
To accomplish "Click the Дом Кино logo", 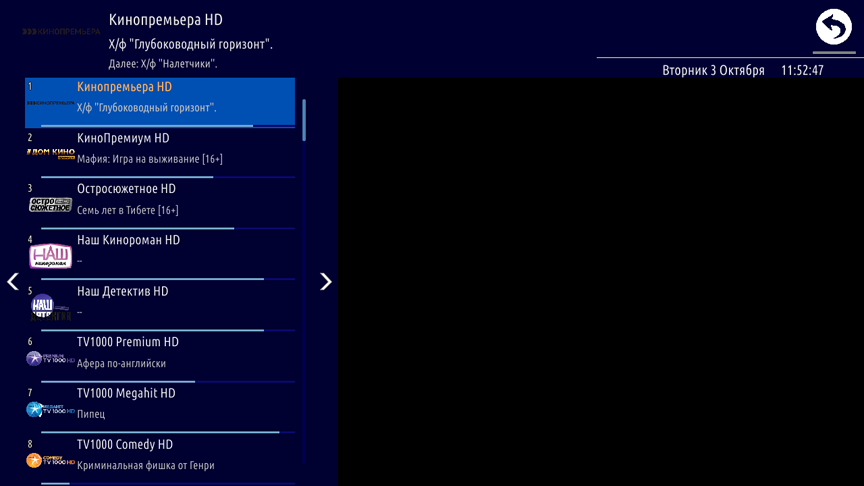I will [50, 154].
